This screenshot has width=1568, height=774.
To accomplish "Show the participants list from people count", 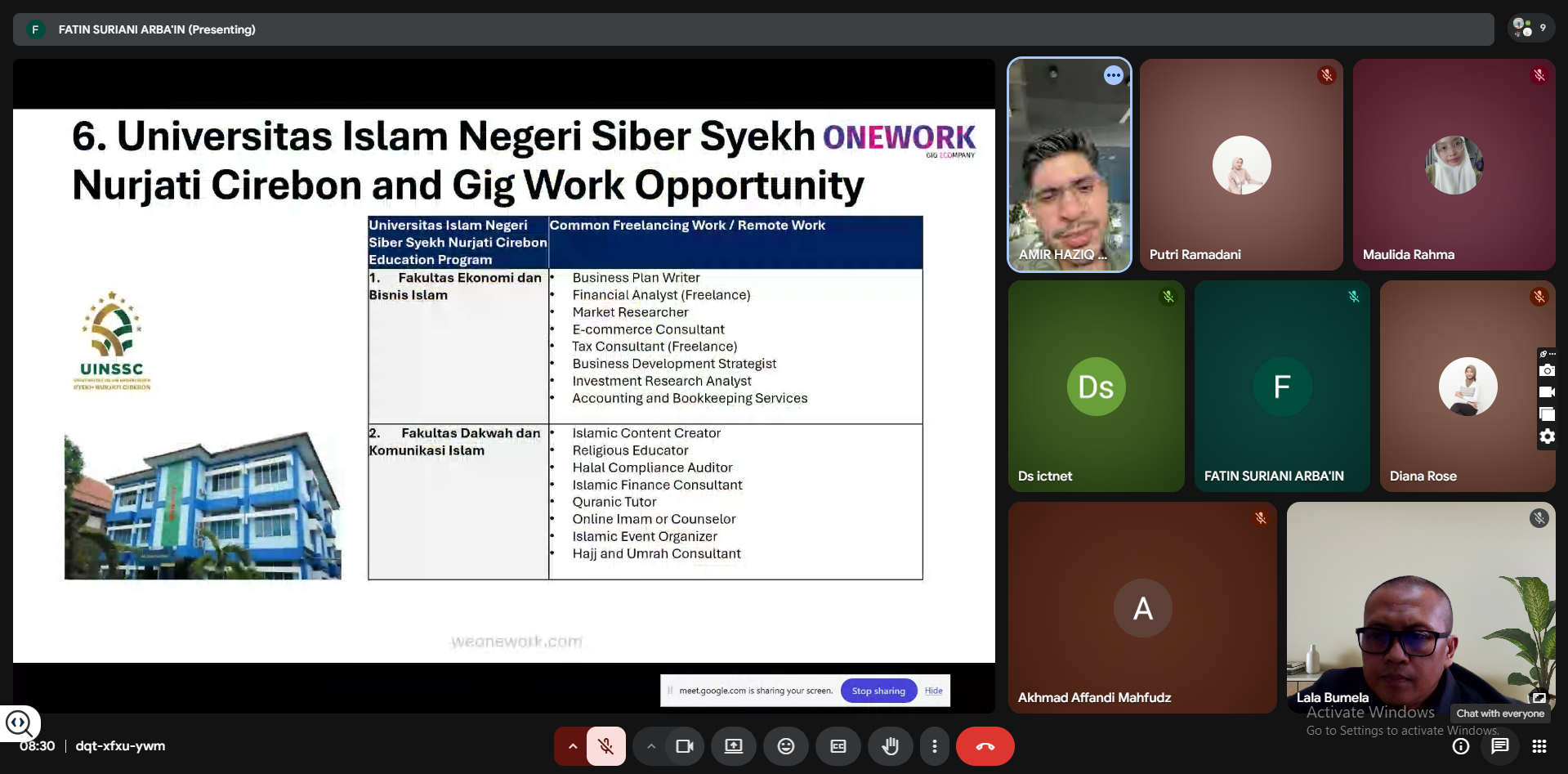I will [x=1529, y=28].
